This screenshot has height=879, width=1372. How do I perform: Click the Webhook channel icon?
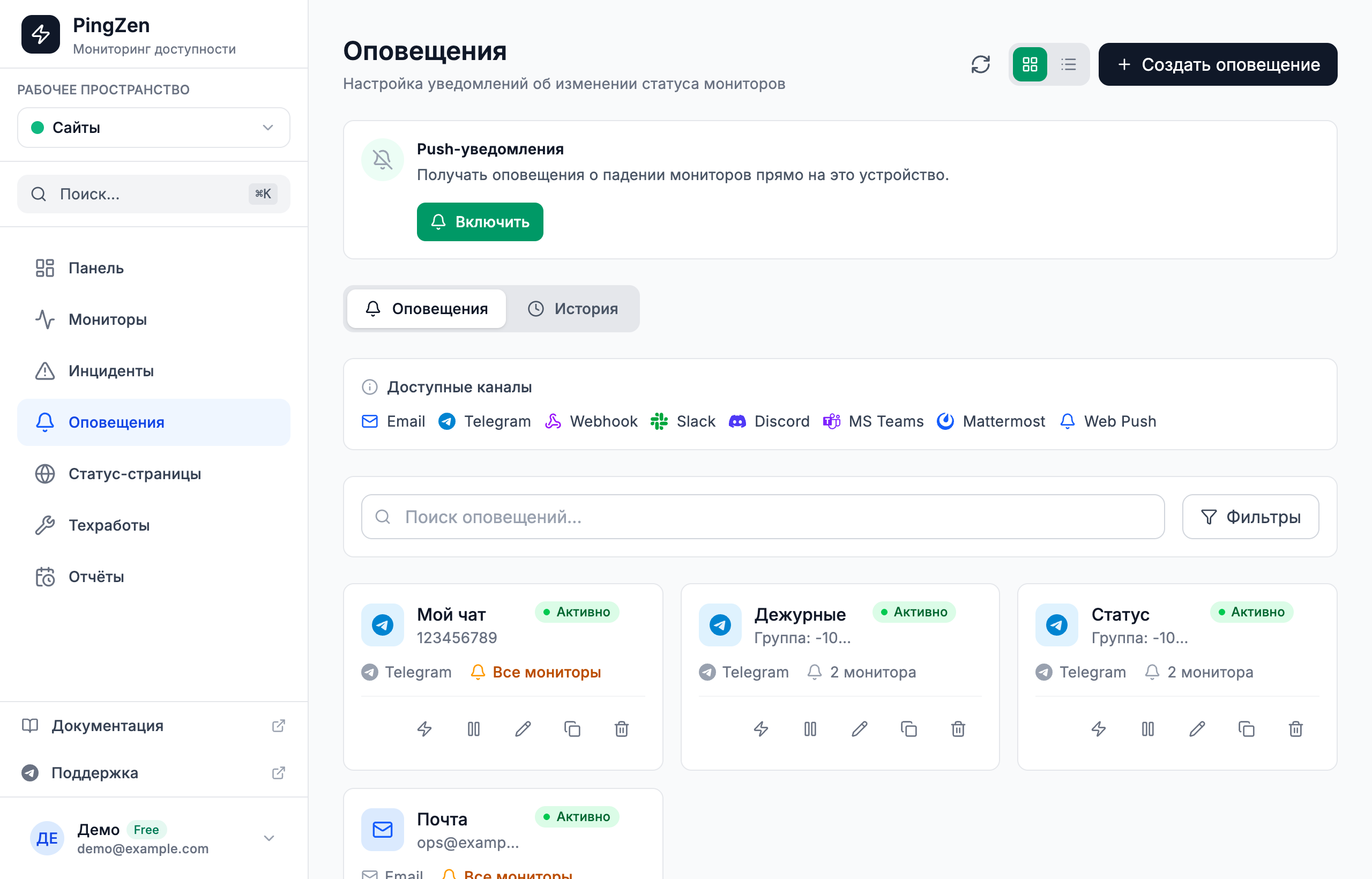coord(553,421)
